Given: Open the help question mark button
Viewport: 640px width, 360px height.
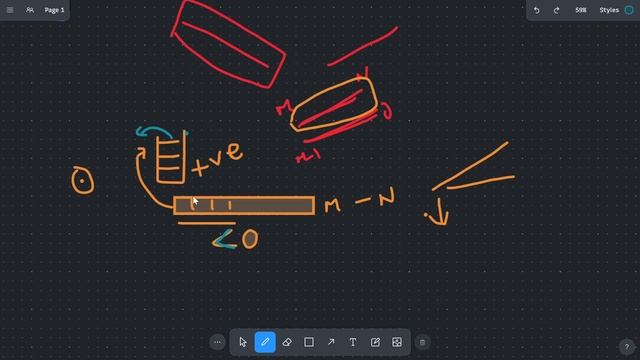Looking at the screenshot, I should 627,347.
